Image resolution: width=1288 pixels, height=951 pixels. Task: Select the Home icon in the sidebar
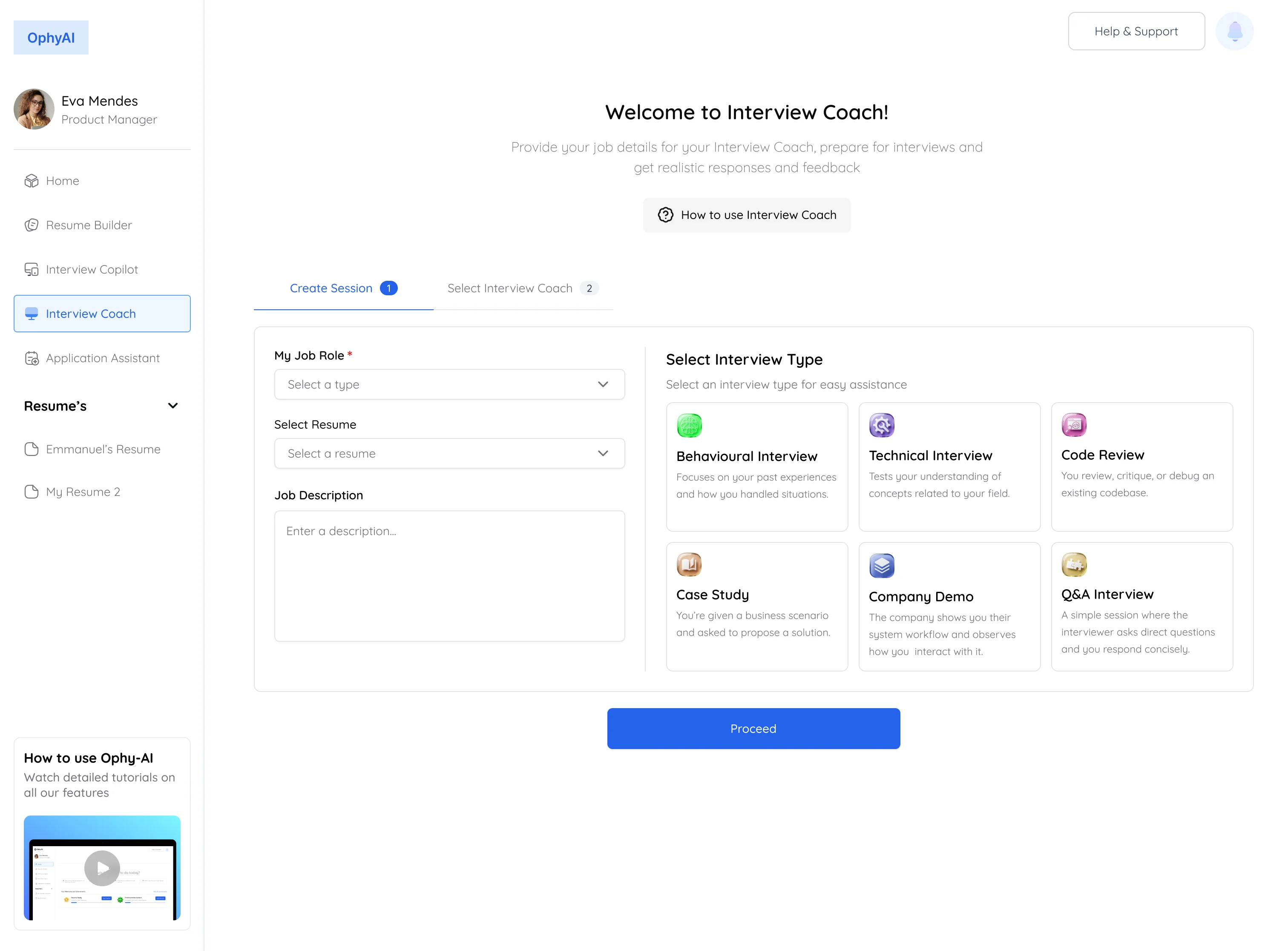pyautogui.click(x=32, y=181)
